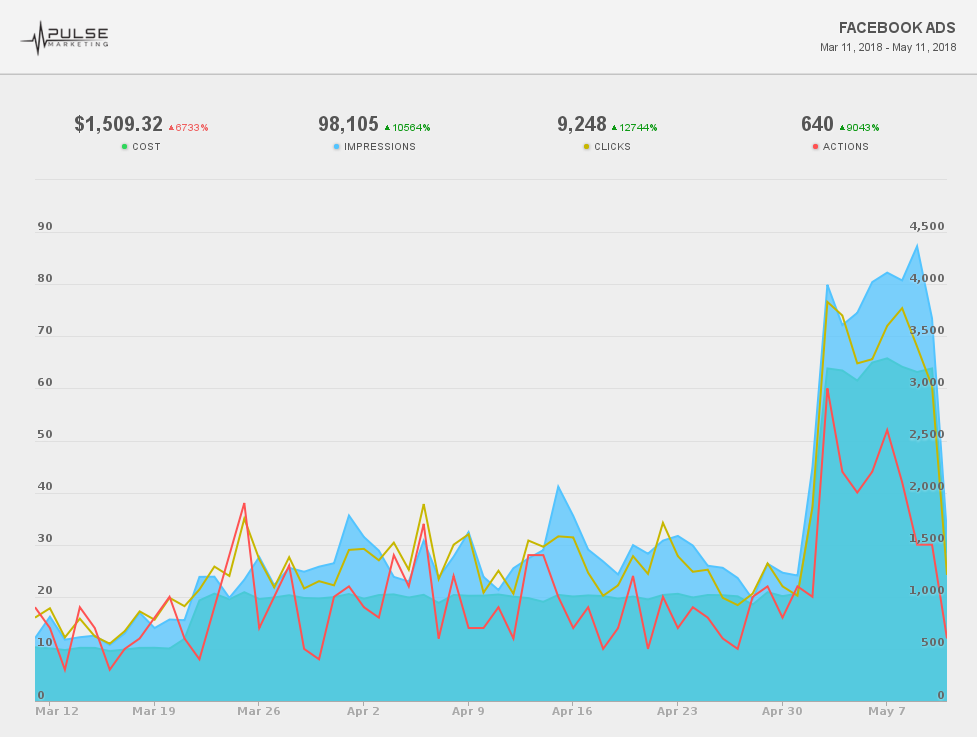Click the Apr 23 x-axis label
977x737 pixels.
pos(677,711)
